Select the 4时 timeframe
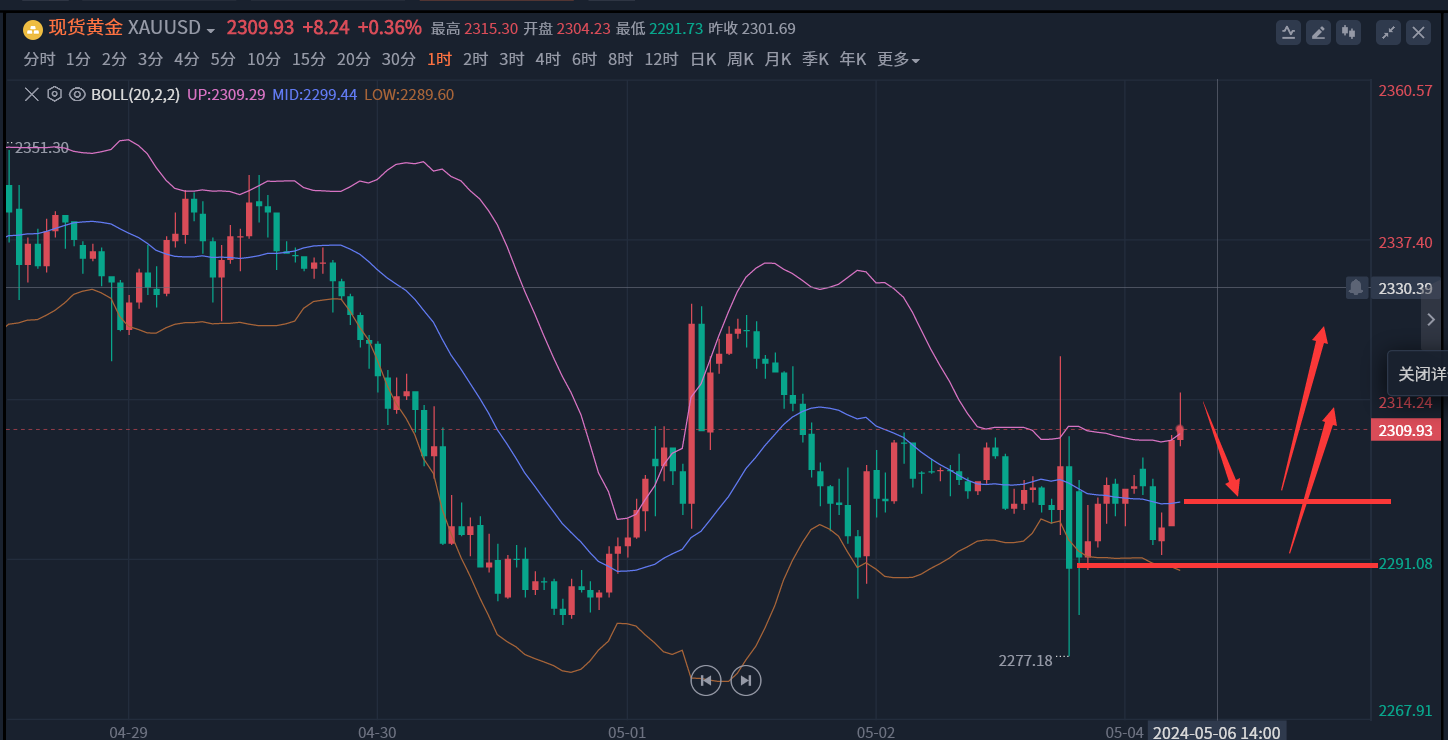 pyautogui.click(x=547, y=60)
